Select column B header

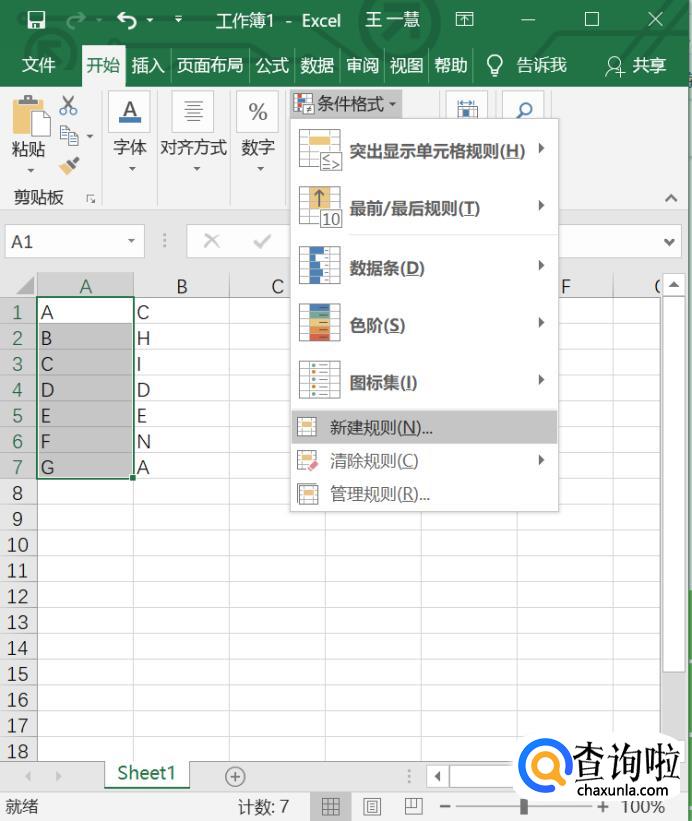182,286
